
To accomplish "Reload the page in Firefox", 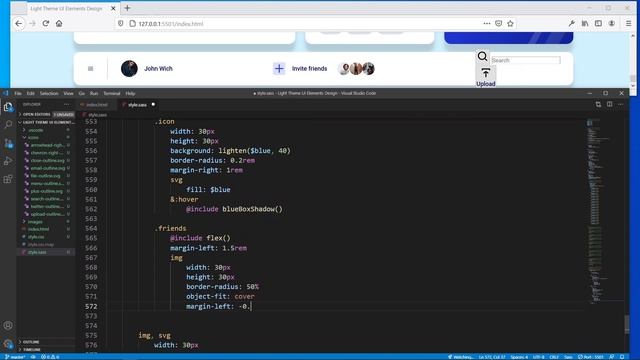I will pyautogui.click(x=46, y=24).
